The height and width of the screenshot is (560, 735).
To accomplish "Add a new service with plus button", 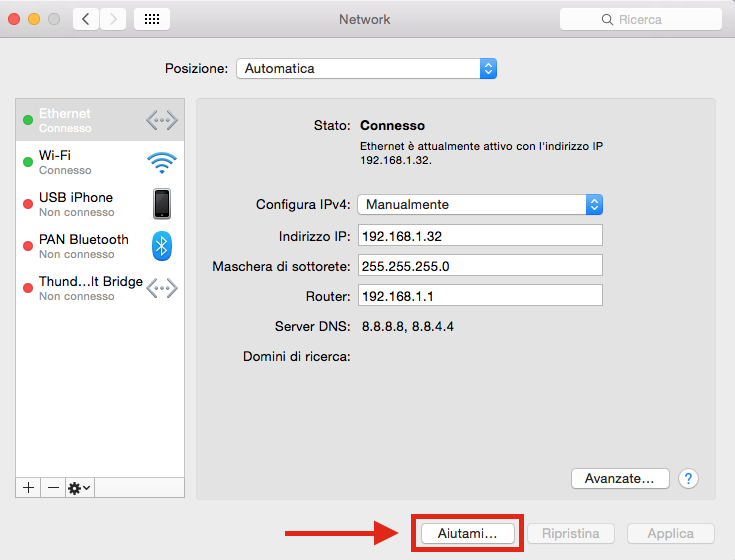I will click(x=28, y=488).
